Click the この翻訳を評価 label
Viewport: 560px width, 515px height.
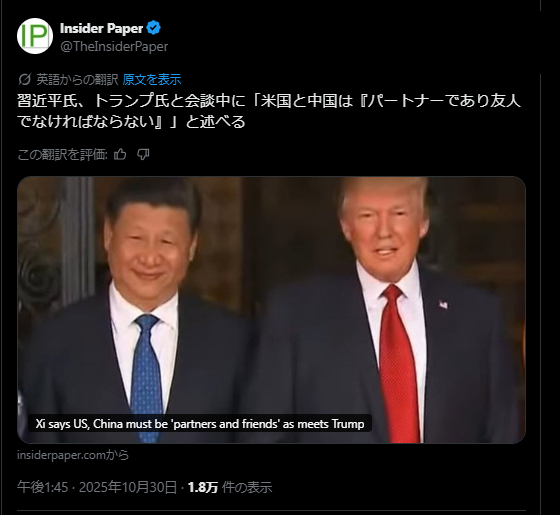[62, 155]
